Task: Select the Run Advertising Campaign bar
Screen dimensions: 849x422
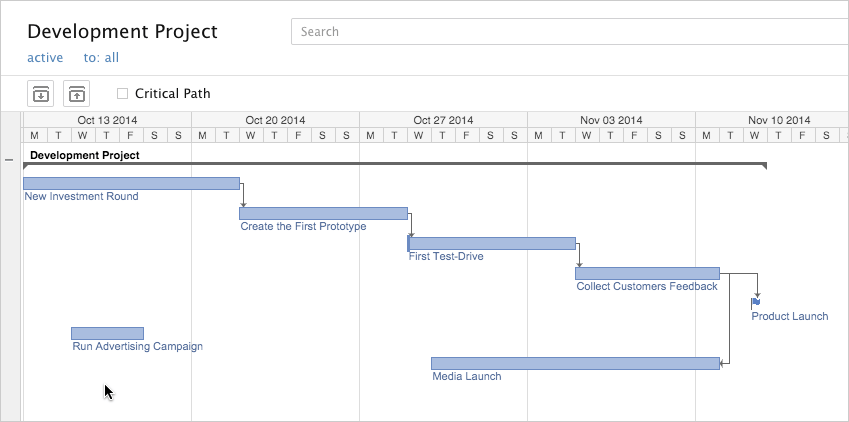Action: pyautogui.click(x=107, y=333)
